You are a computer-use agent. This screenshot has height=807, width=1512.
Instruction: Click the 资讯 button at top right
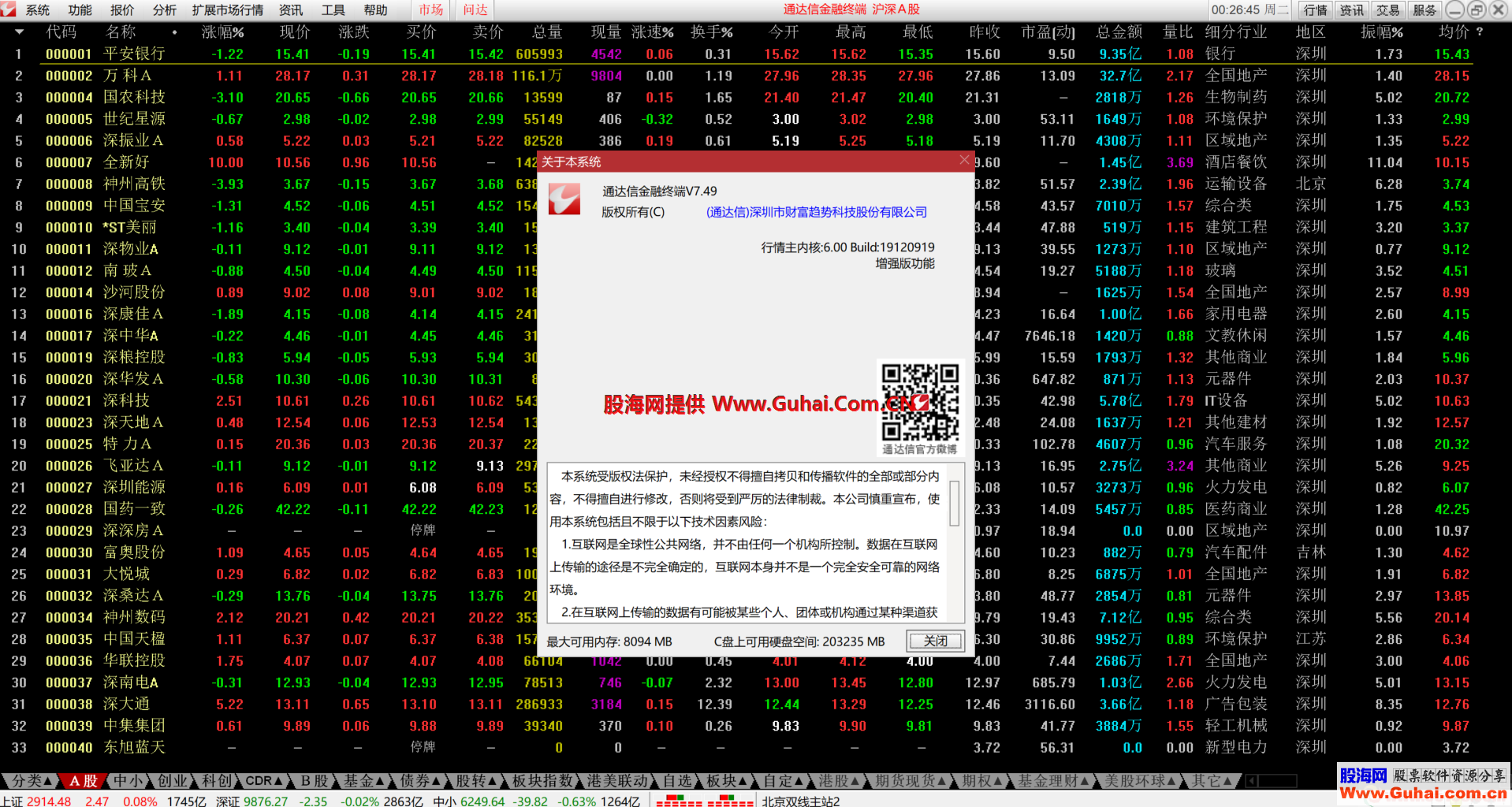coord(1351,10)
